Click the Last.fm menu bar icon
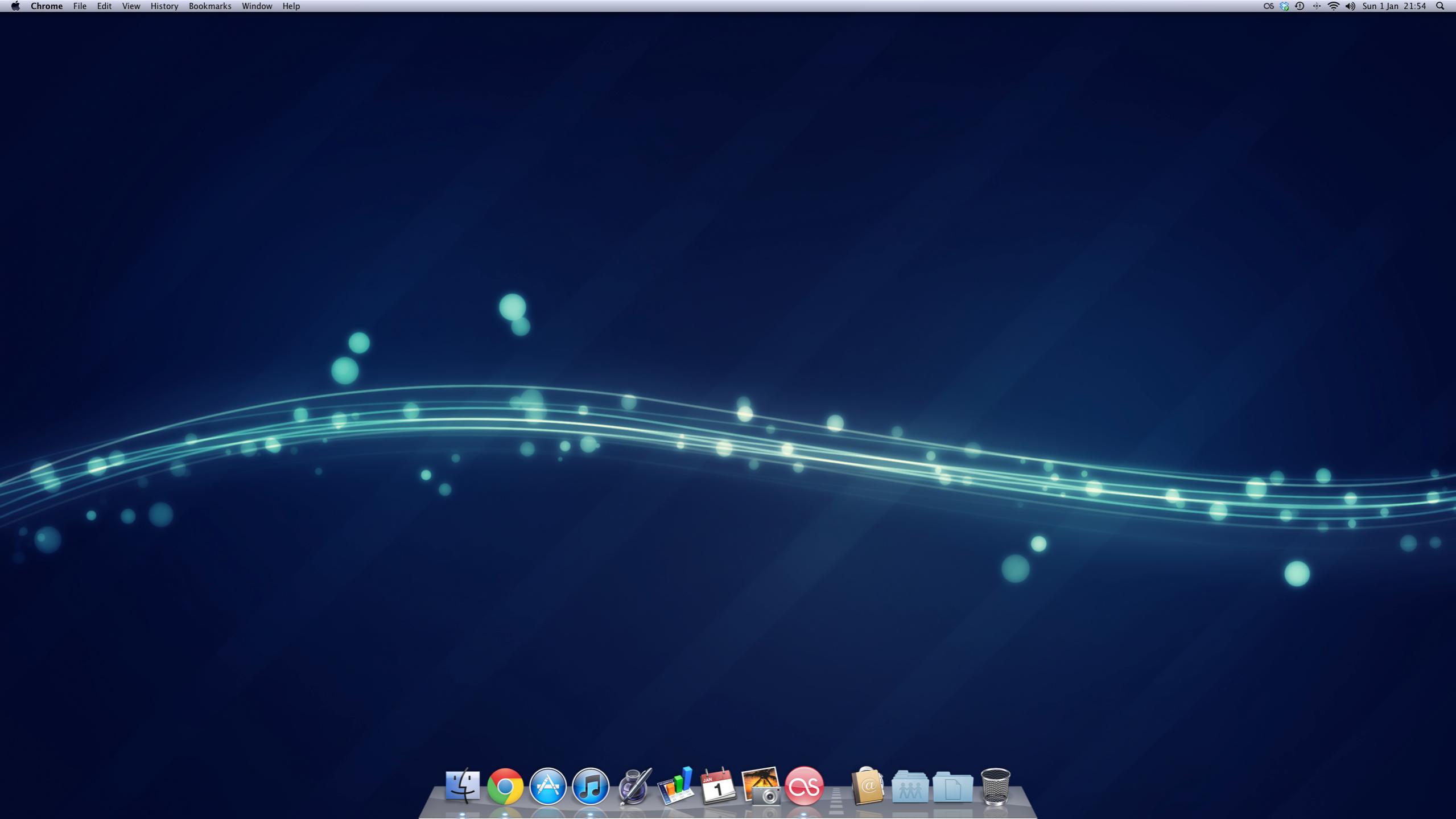 point(1268,6)
